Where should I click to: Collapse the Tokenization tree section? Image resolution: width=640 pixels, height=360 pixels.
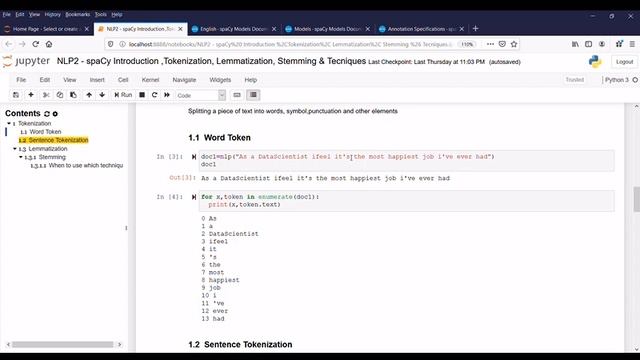9,123
